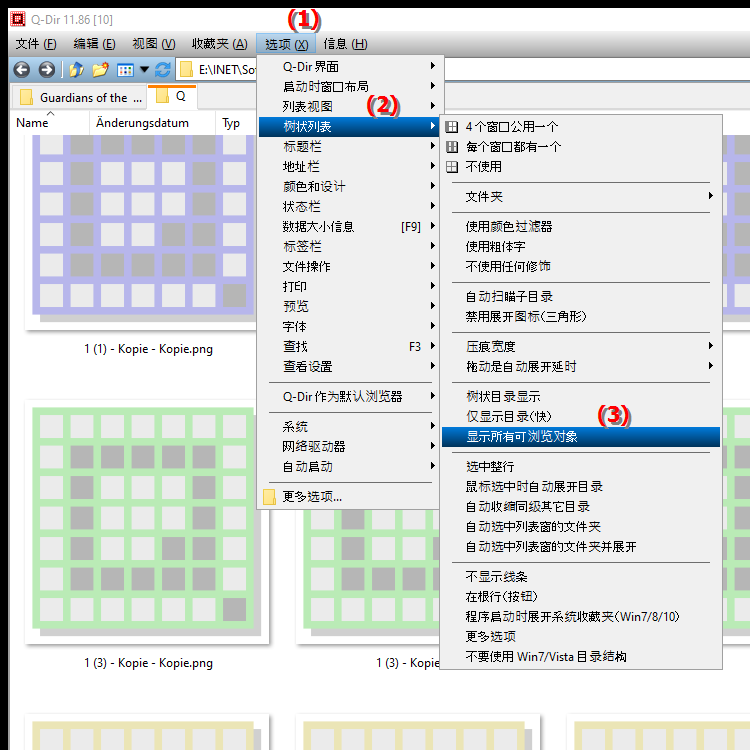Image resolution: width=750 pixels, height=750 pixels.
Task: Expand 压痕宽度 submenu
Action: [581, 346]
